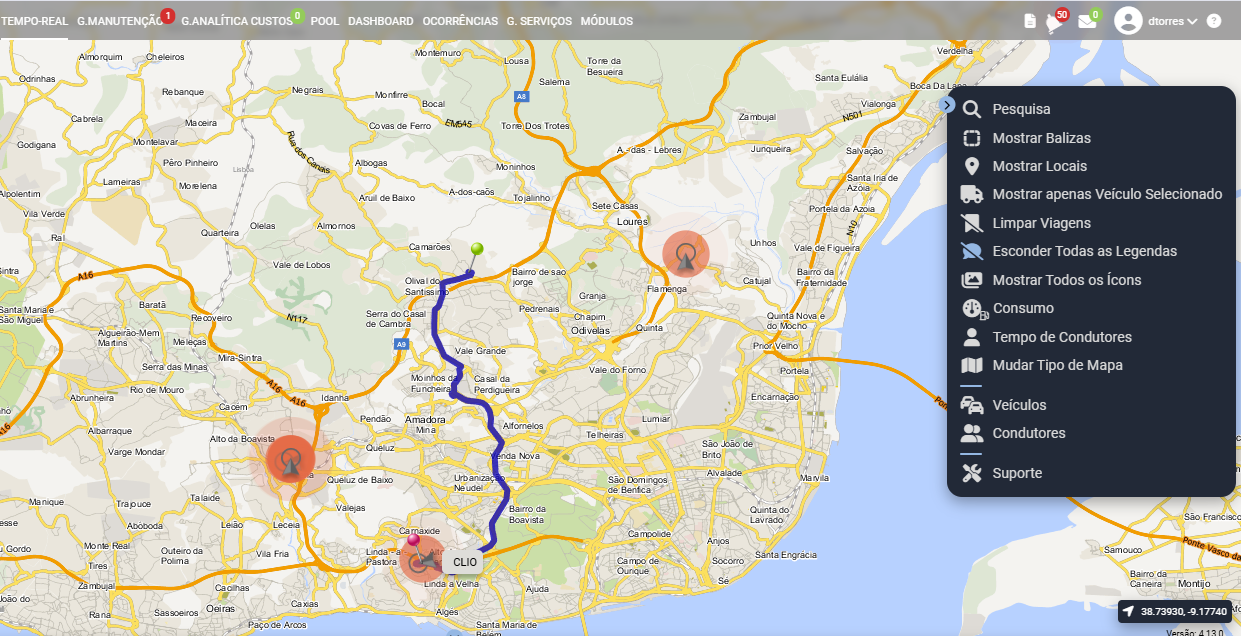Image resolution: width=1241 pixels, height=636 pixels.
Task: Click the truck icon for Veículo Selecionado
Action: click(x=971, y=194)
